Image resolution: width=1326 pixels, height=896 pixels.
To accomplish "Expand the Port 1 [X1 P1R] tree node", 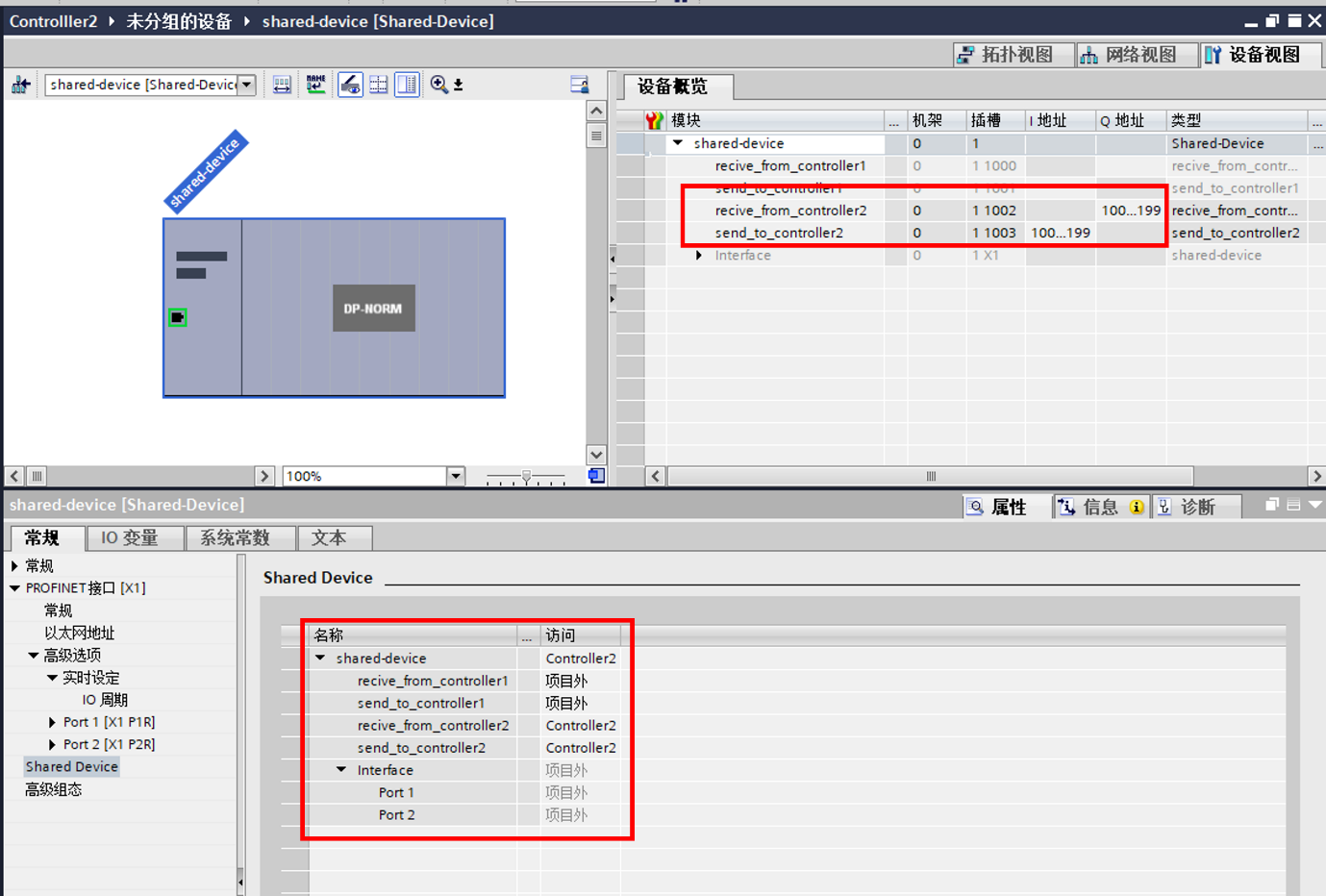I will click(52, 722).
